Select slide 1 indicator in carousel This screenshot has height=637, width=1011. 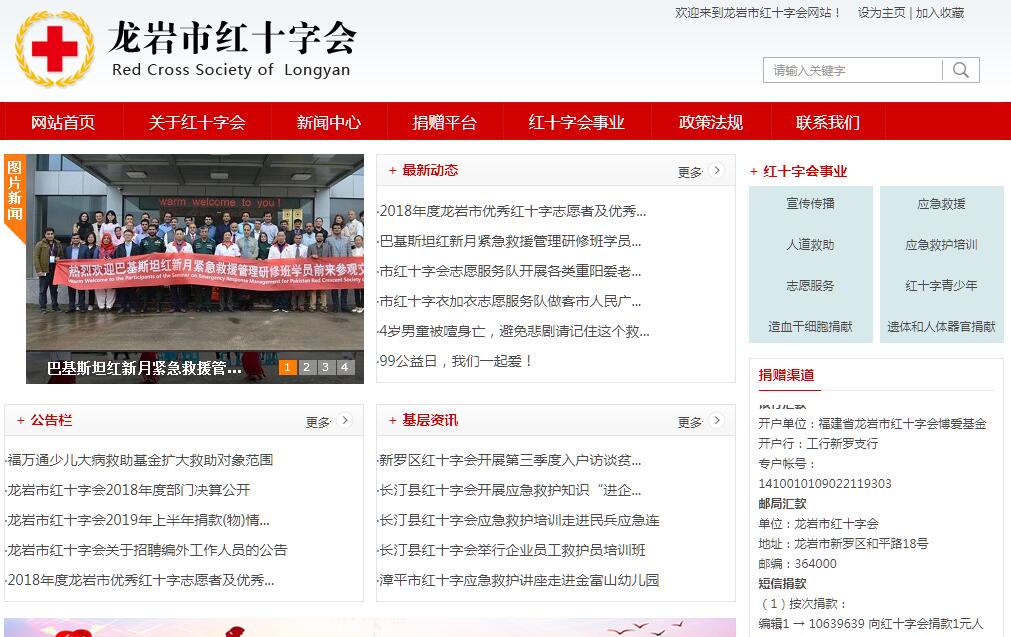(288, 367)
